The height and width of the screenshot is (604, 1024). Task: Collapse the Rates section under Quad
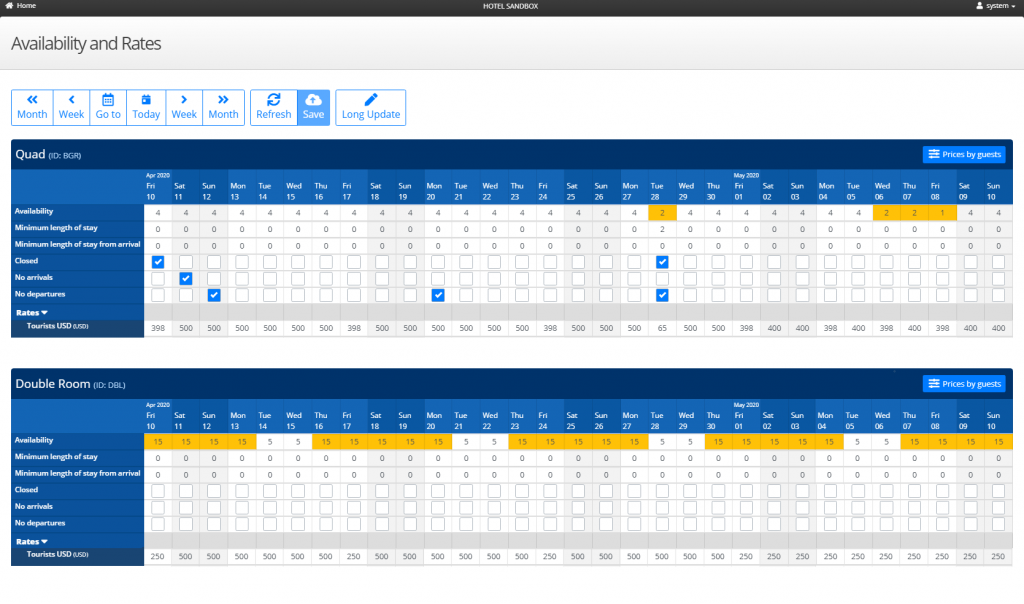31,313
